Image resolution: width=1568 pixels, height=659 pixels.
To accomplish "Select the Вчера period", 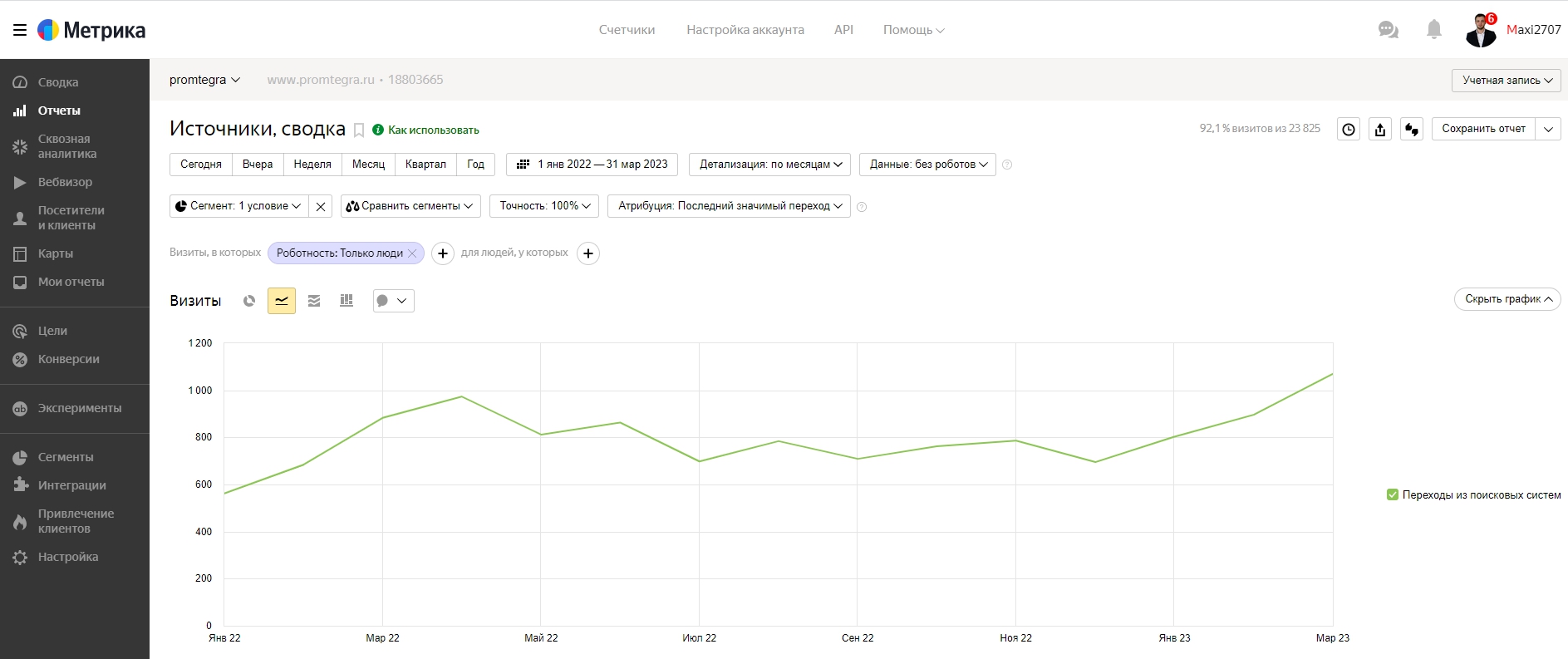I will point(258,165).
